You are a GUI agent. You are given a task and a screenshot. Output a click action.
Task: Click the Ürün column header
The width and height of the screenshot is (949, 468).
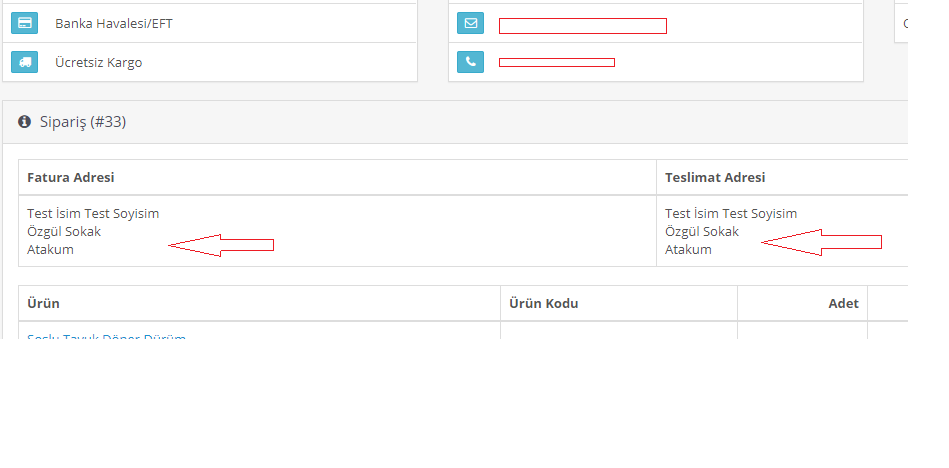coord(44,303)
